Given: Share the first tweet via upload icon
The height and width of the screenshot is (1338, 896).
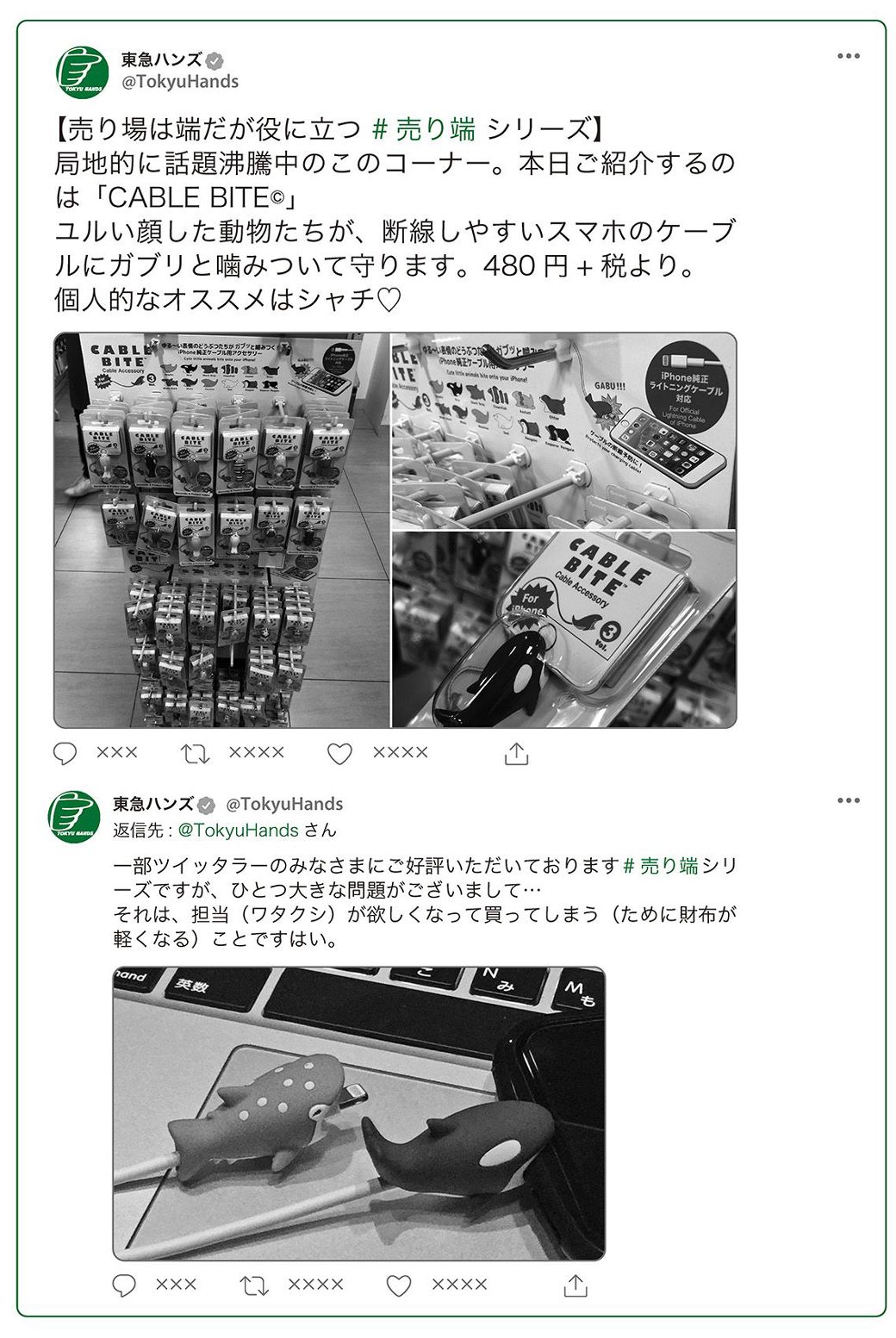Looking at the screenshot, I should tap(516, 754).
